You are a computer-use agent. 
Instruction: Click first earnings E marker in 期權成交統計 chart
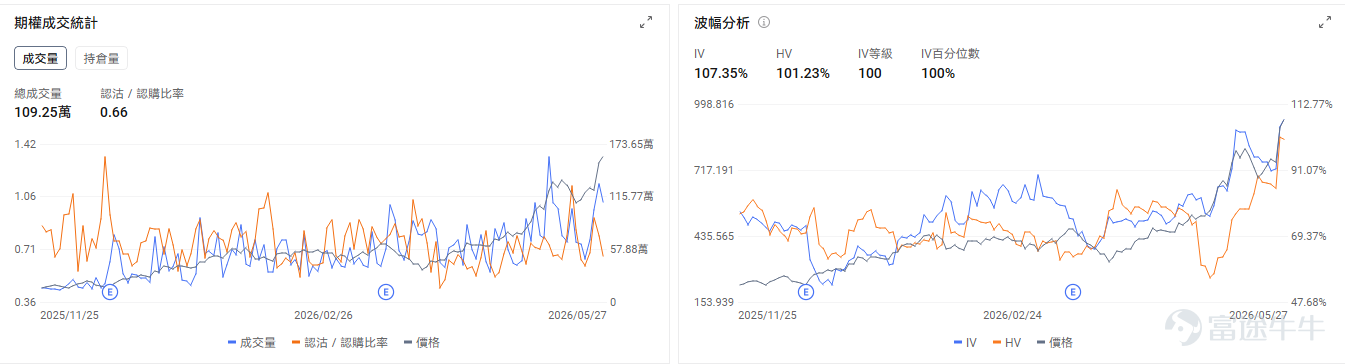pyautogui.click(x=110, y=291)
